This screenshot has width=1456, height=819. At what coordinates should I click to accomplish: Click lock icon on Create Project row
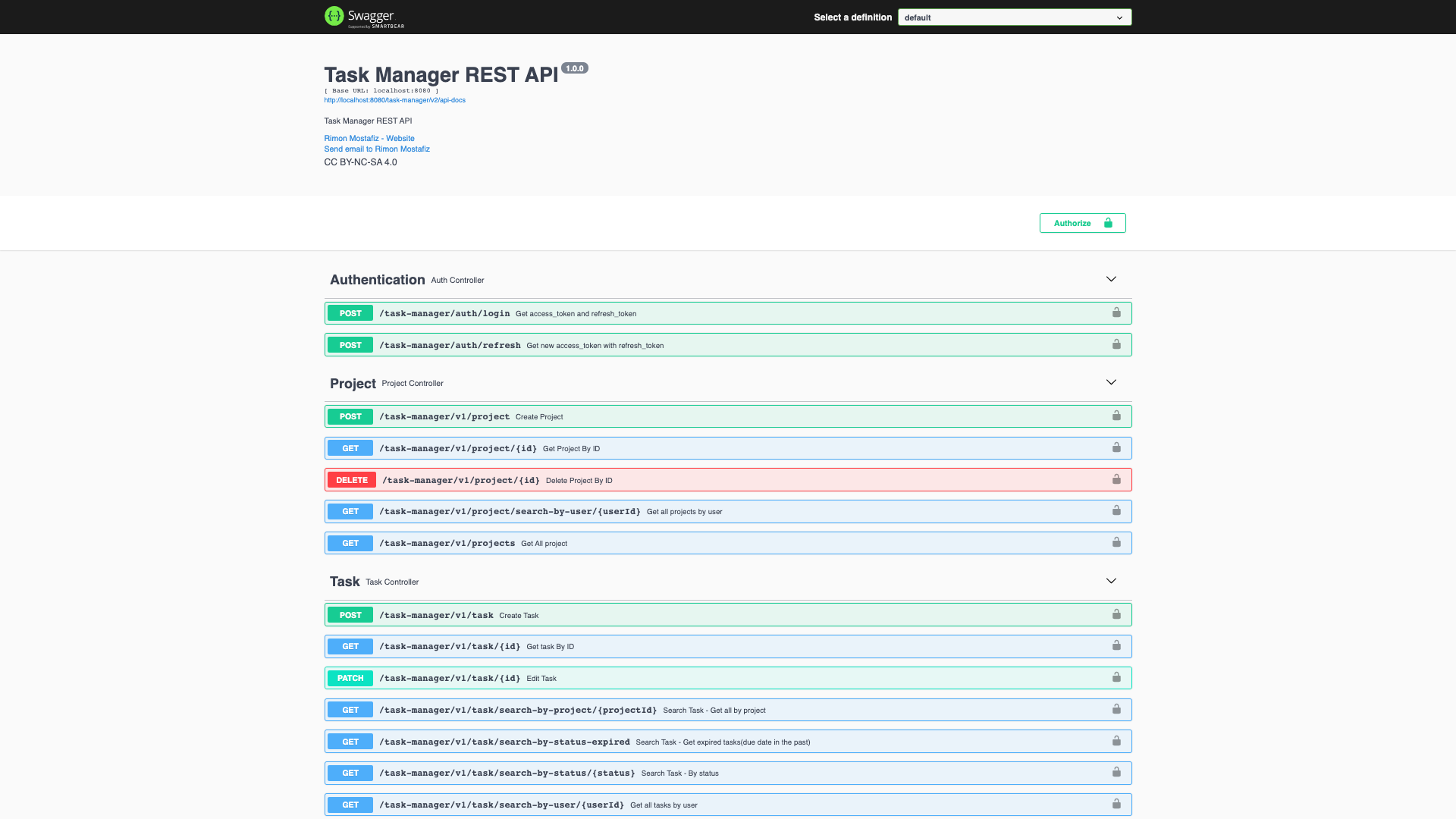pyautogui.click(x=1116, y=416)
